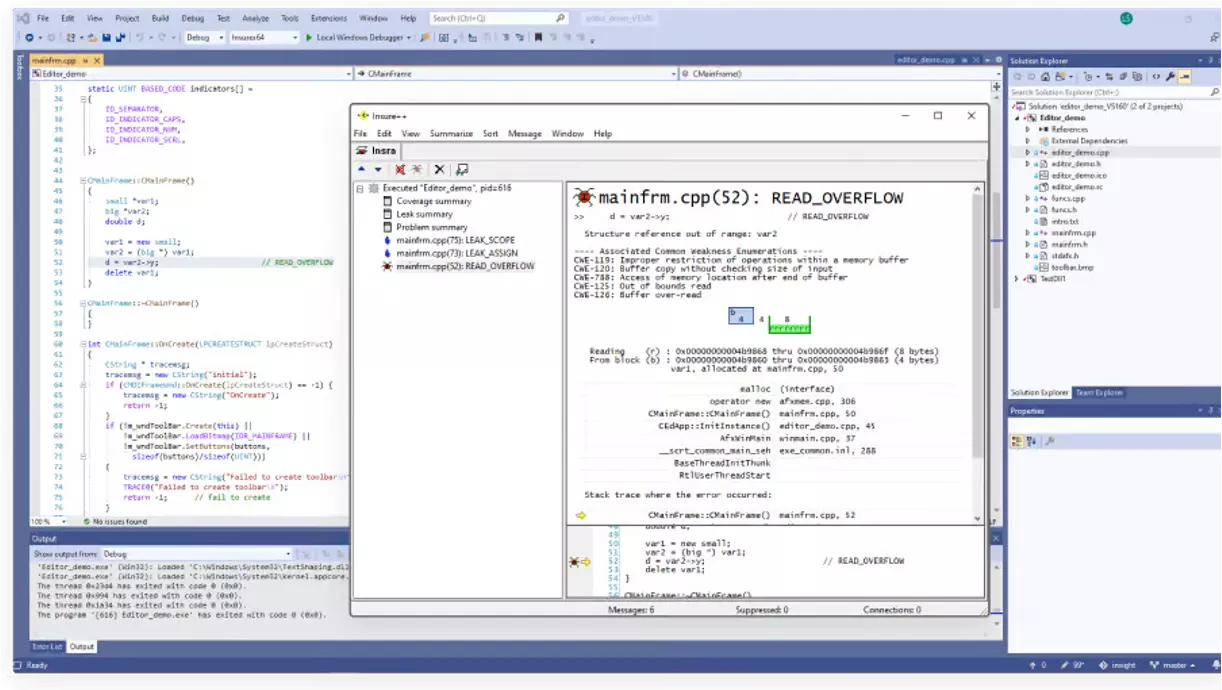This screenshot has height=690, width=1222.
Task: Open Analyze menu in Visual Studio
Action: tap(255, 18)
